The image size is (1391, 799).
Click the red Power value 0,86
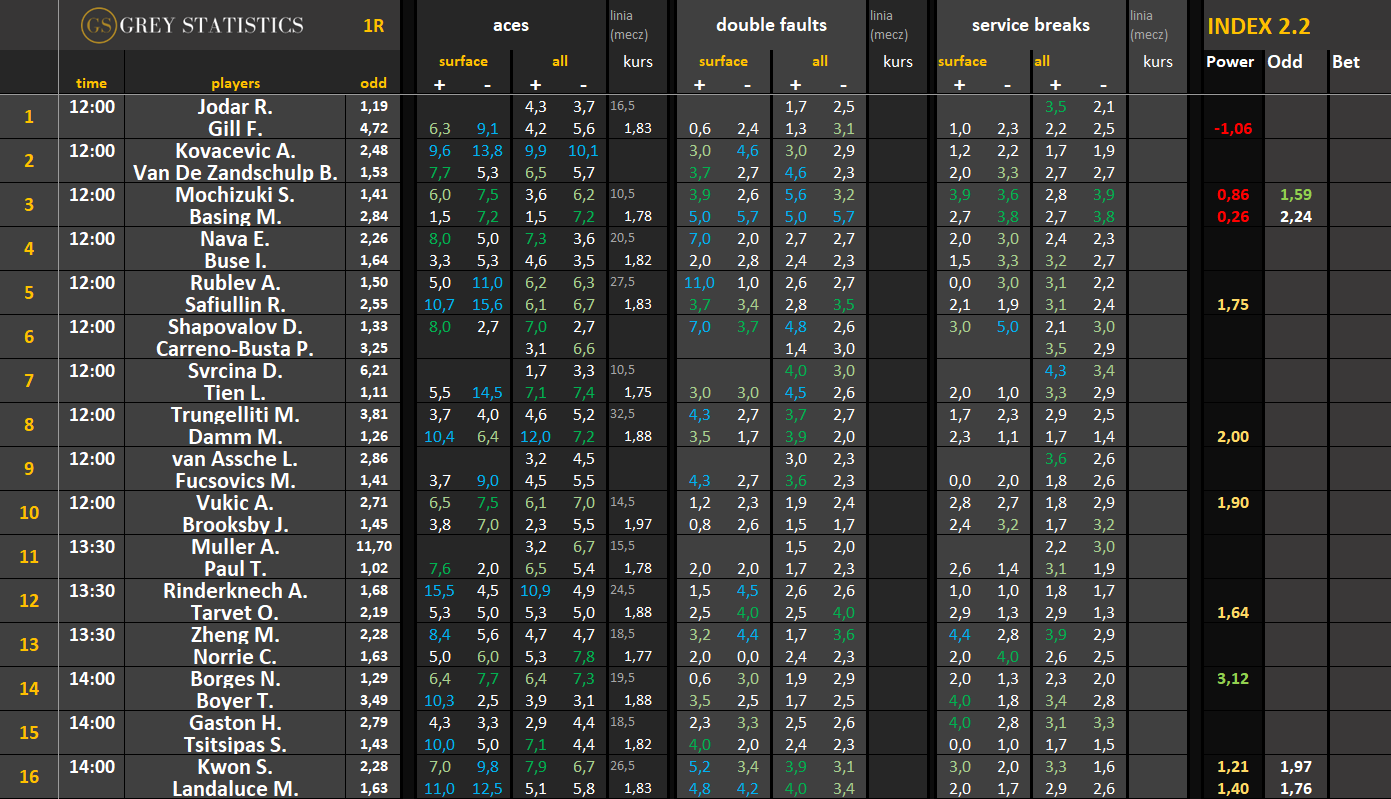1234,194
